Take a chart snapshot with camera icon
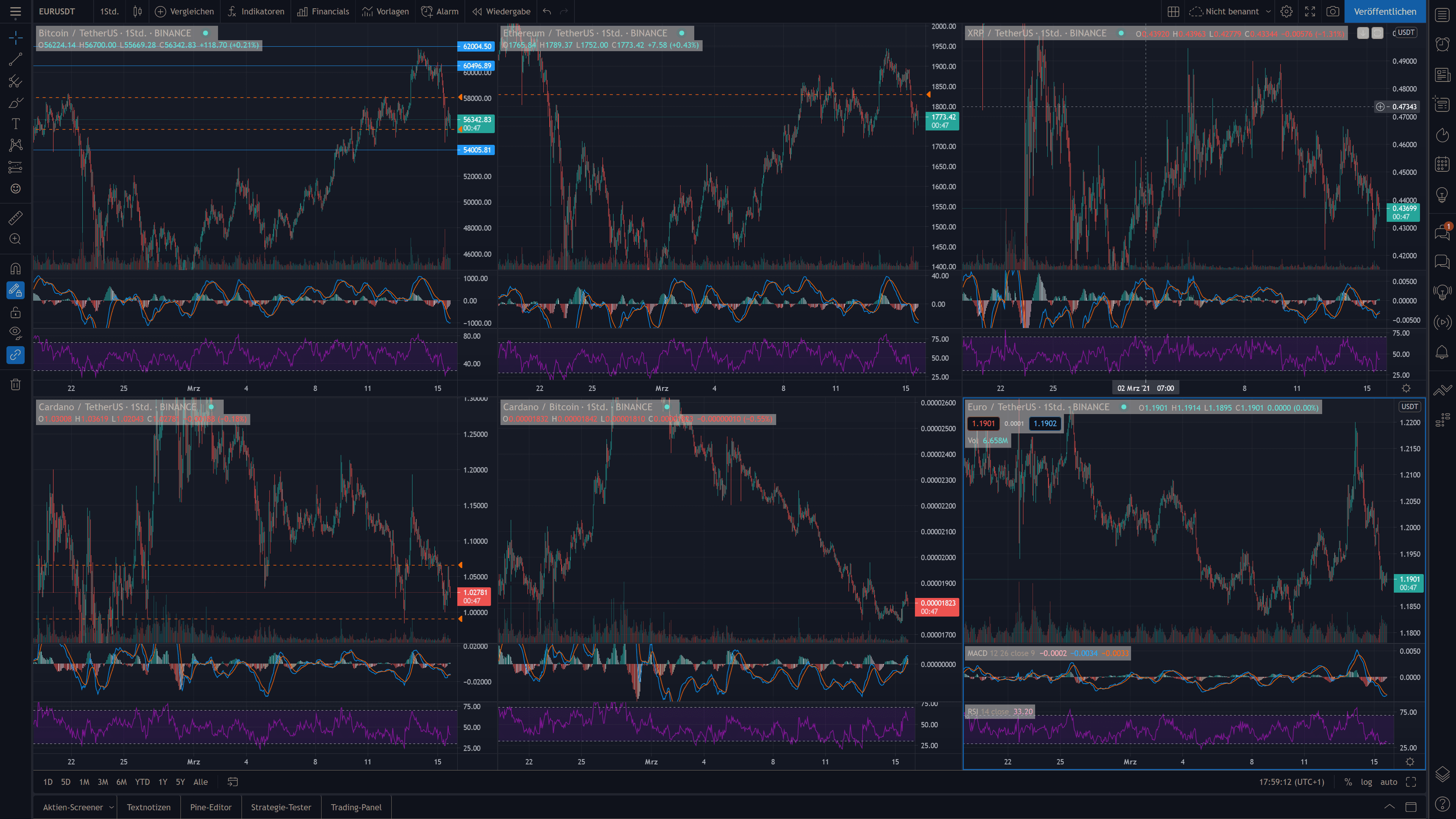 pyautogui.click(x=1333, y=11)
